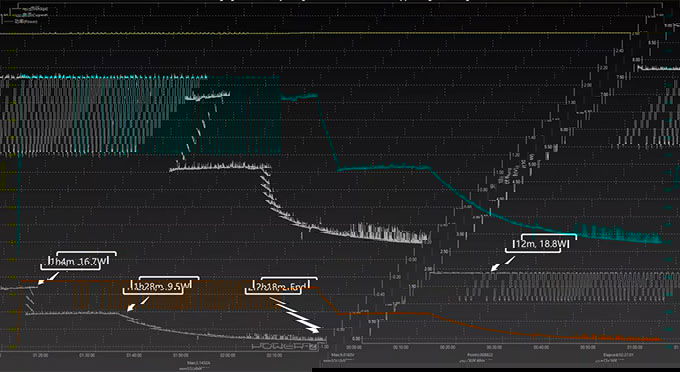Click the arrow below the 1h28m label

coord(138,303)
